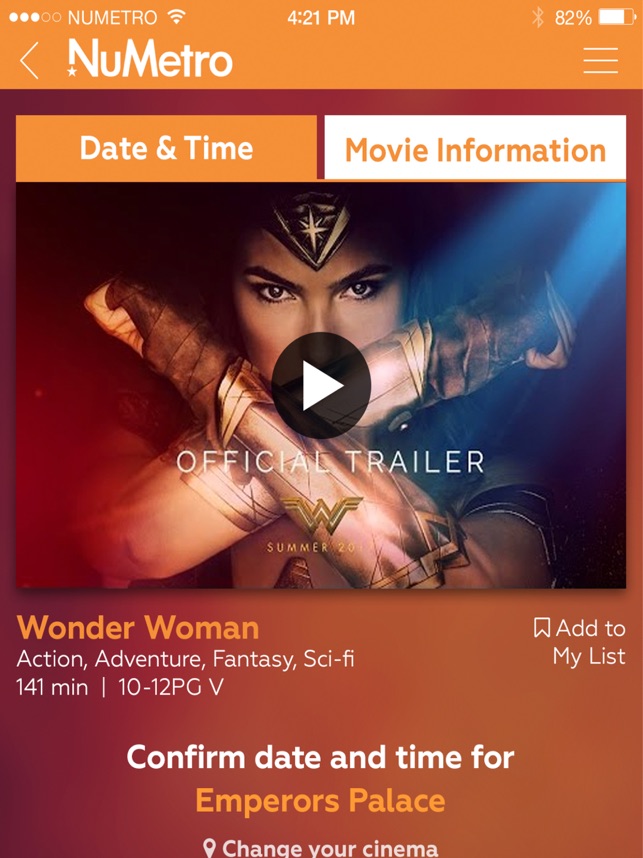This screenshot has width=643, height=858.
Task: Tap the Wonder Woman title text
Action: (x=138, y=627)
